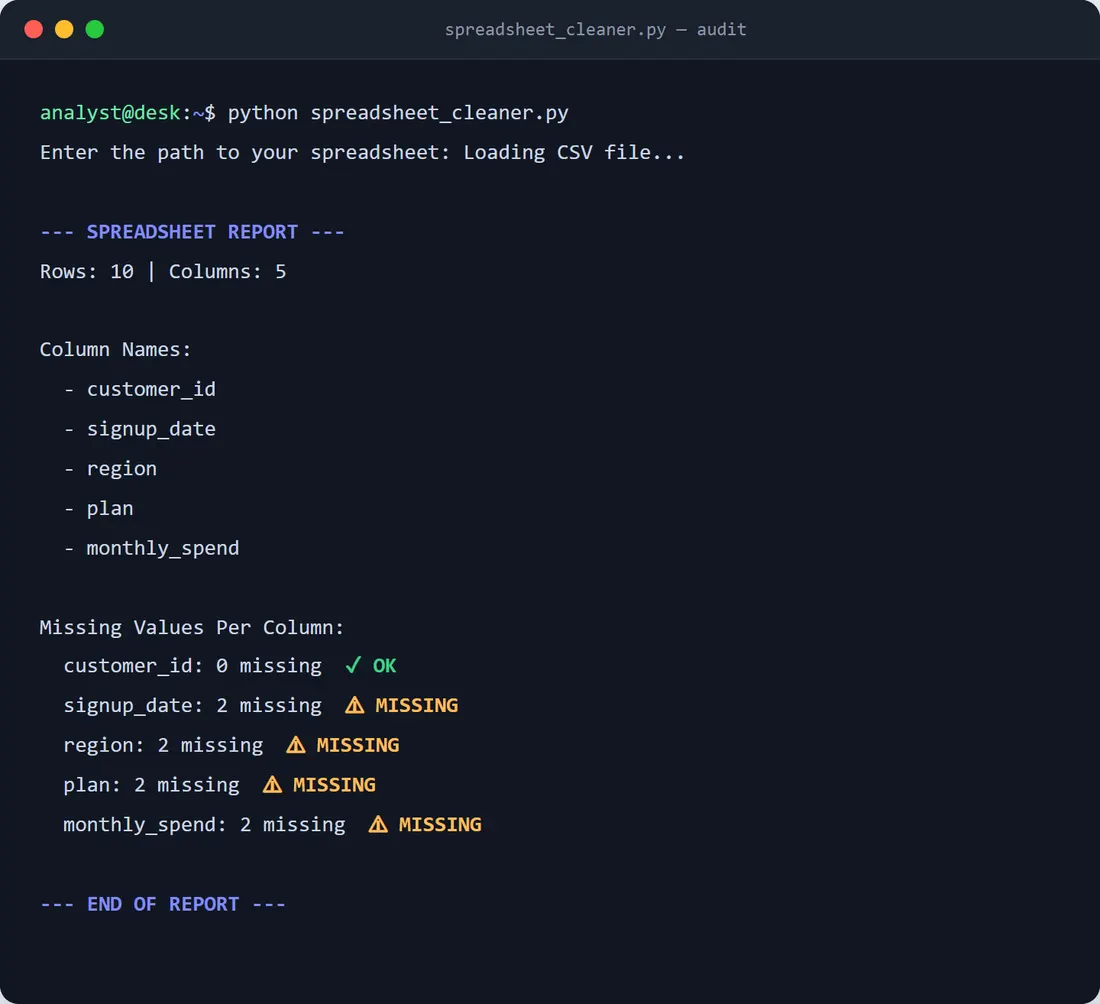The width and height of the screenshot is (1100, 1004).
Task: Click the 'Missing Values Per Column:' label
Action: point(192,627)
